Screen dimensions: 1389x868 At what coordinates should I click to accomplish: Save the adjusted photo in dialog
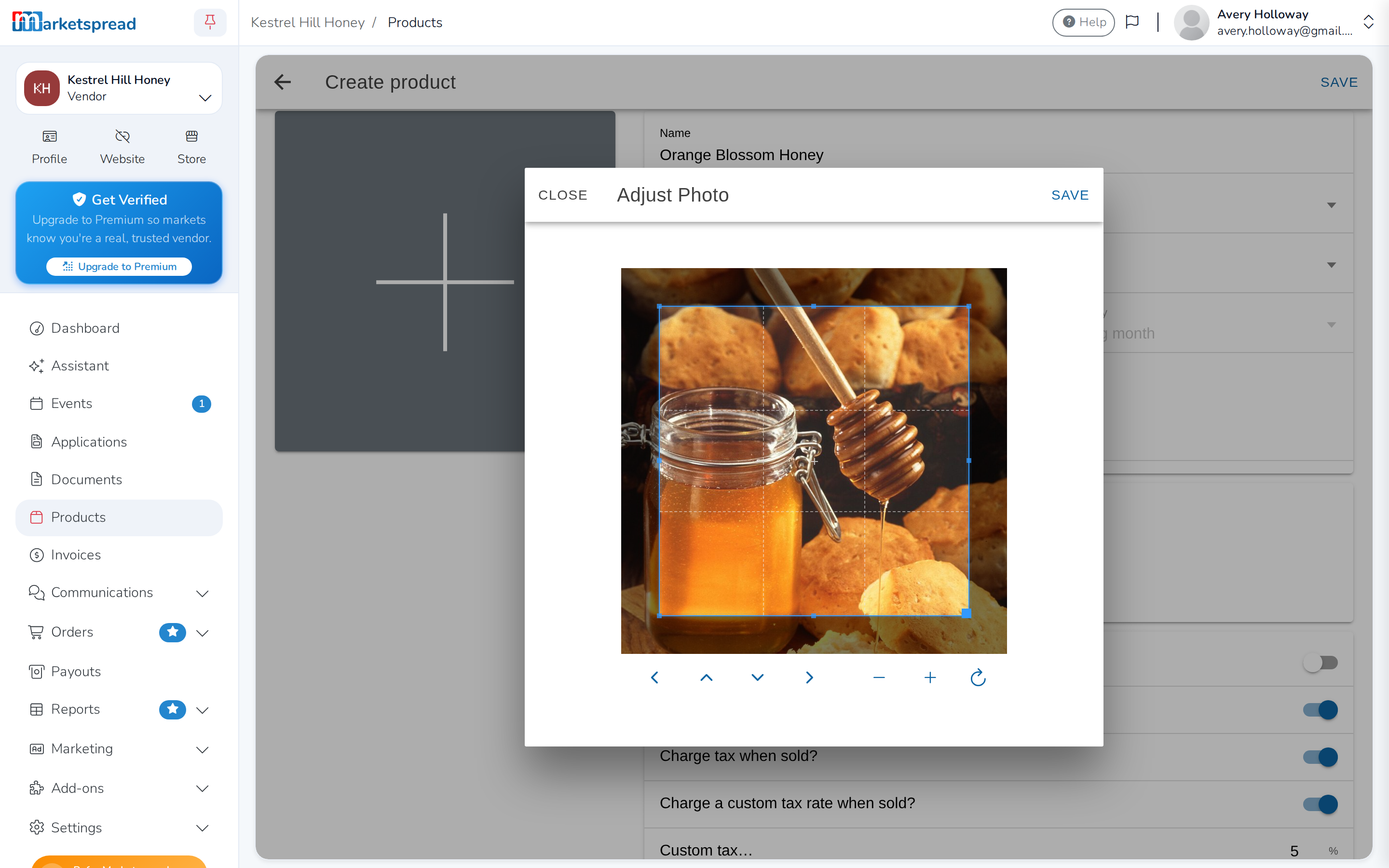point(1070,195)
